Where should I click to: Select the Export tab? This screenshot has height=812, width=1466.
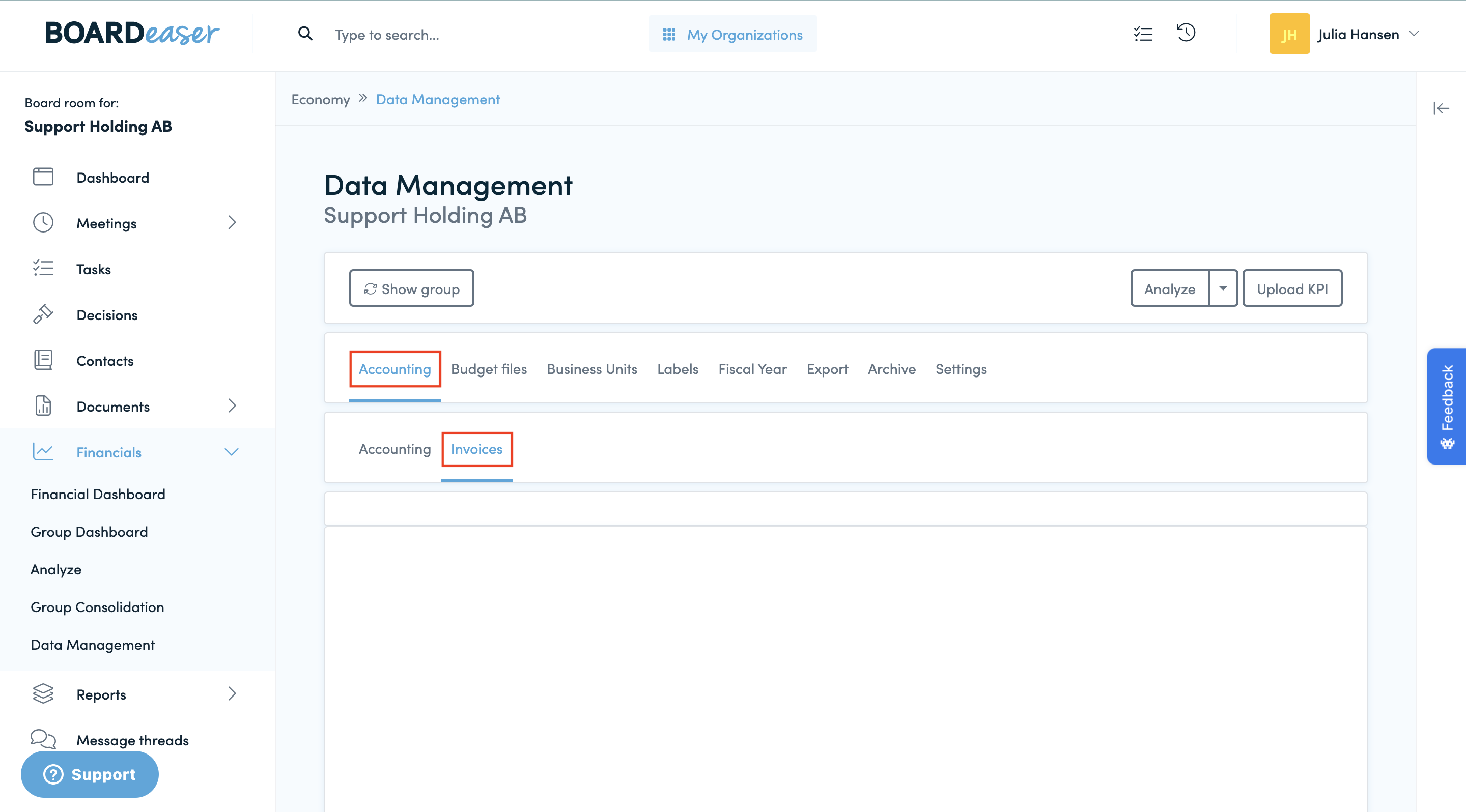tap(827, 369)
